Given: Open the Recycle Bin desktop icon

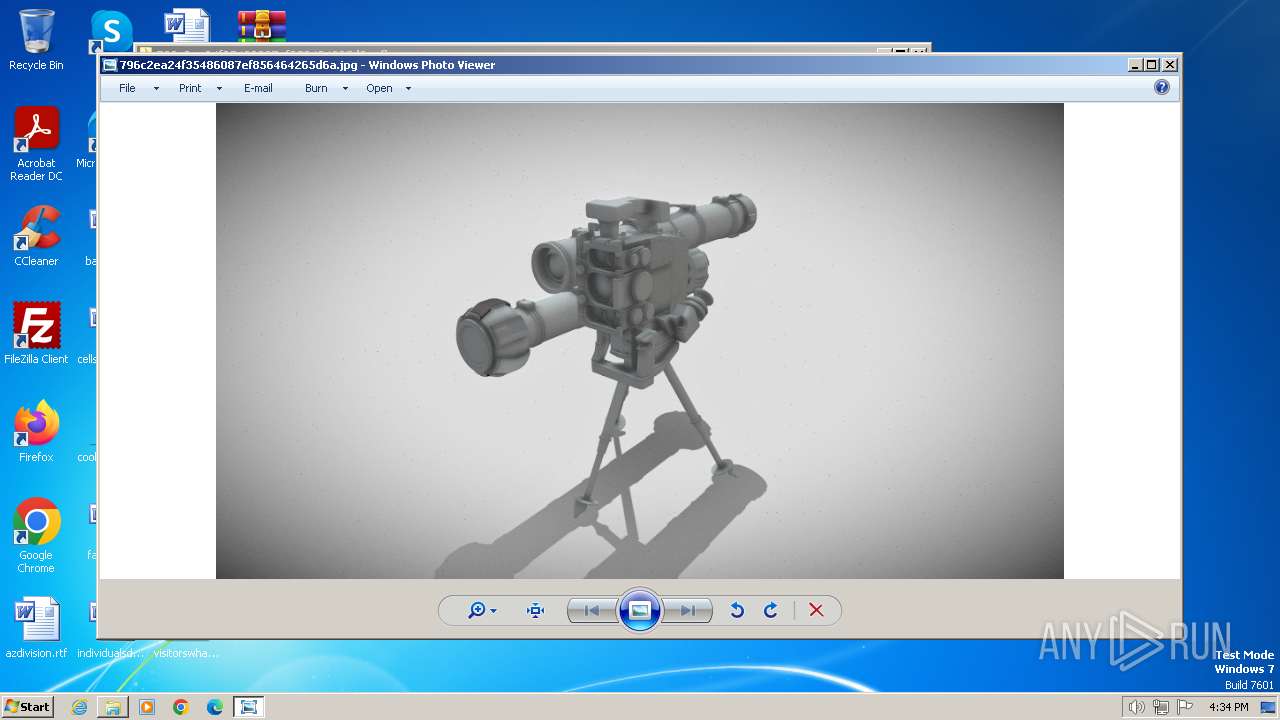Looking at the screenshot, I should click(x=36, y=40).
